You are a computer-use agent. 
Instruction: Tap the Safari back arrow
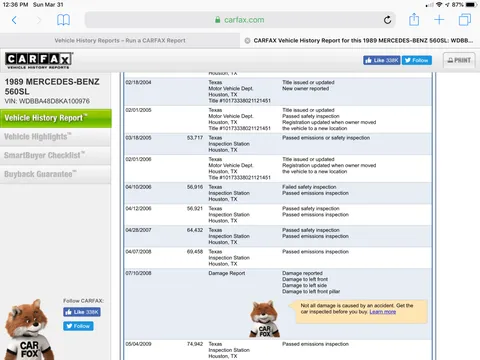[x=14, y=20]
